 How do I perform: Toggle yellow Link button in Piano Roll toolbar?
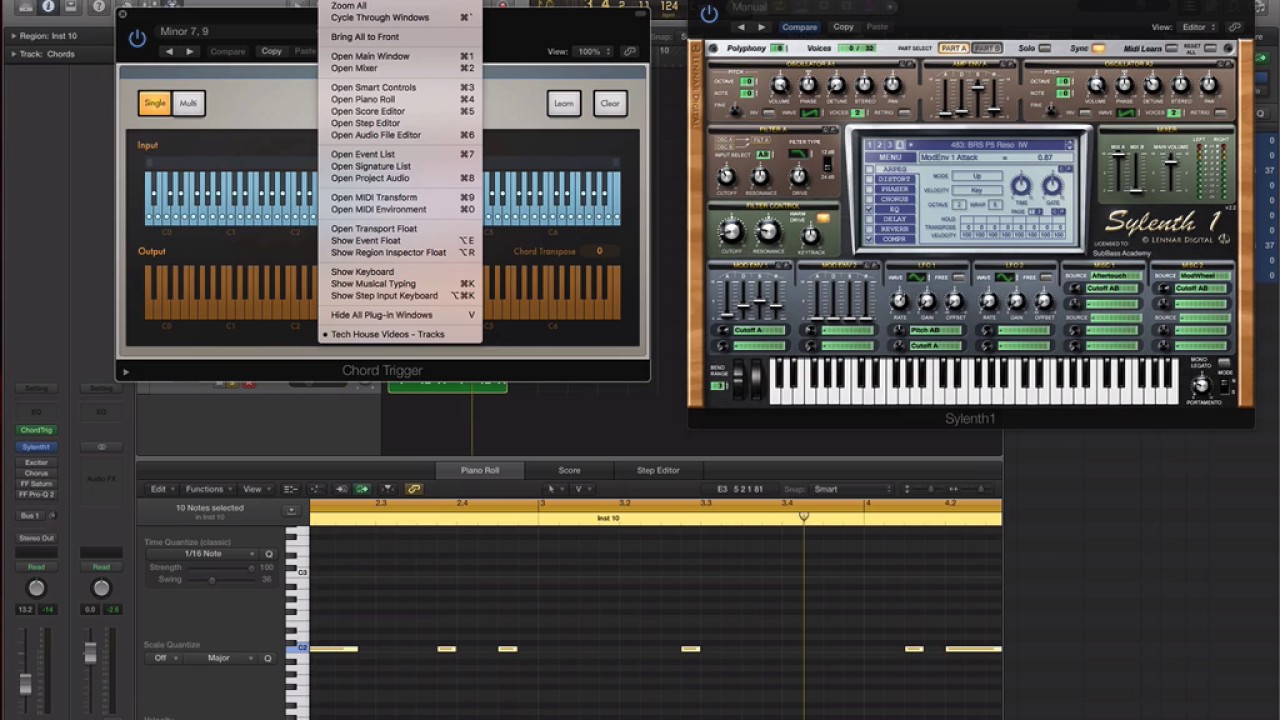point(413,489)
